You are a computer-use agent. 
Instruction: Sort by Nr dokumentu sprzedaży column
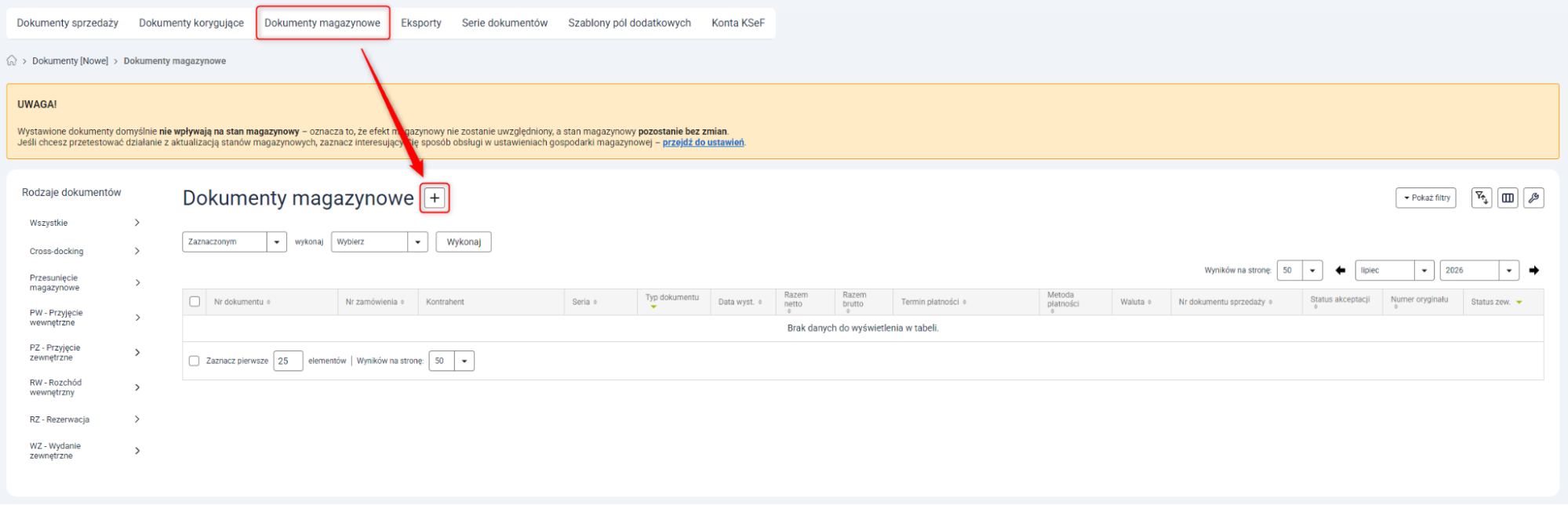(1225, 302)
